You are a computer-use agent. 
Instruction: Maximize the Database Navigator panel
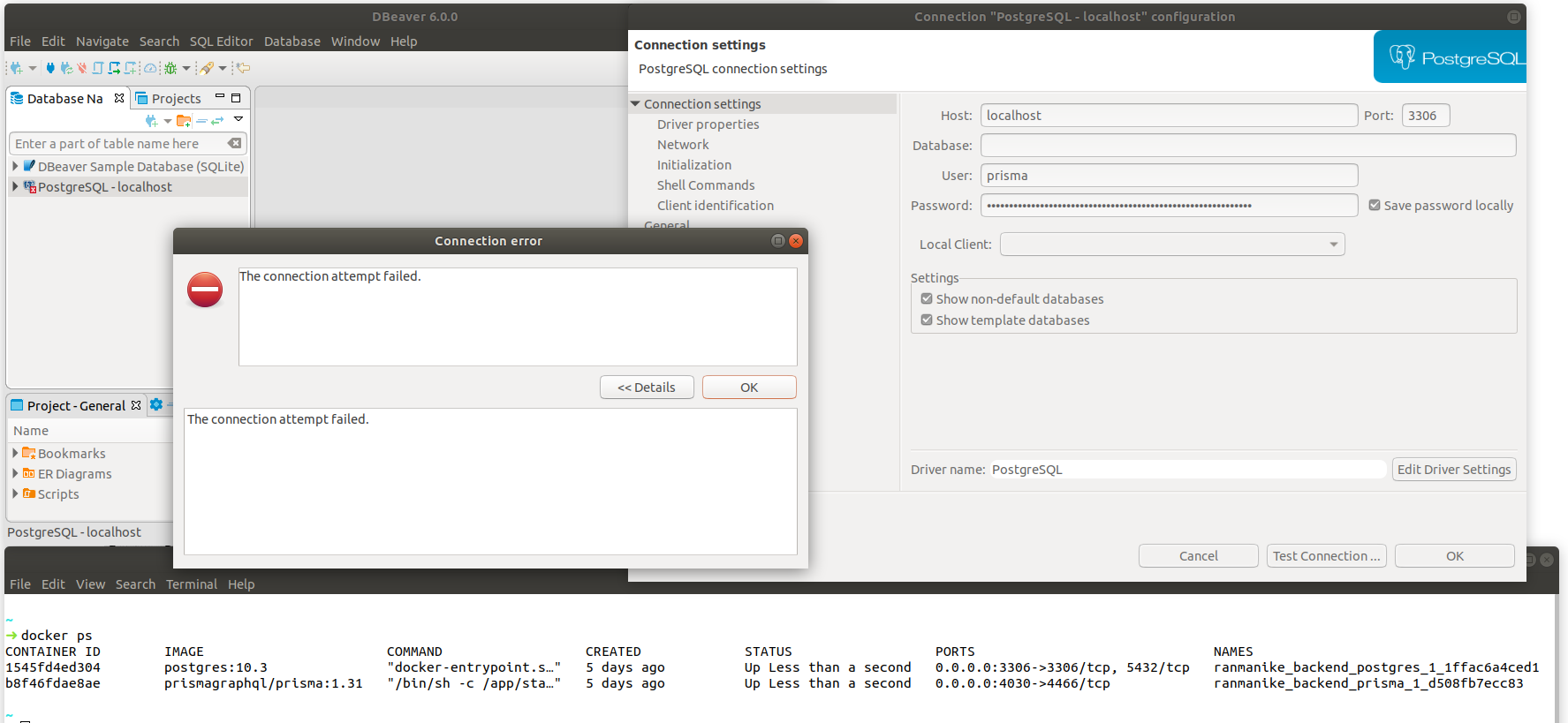[x=236, y=98]
